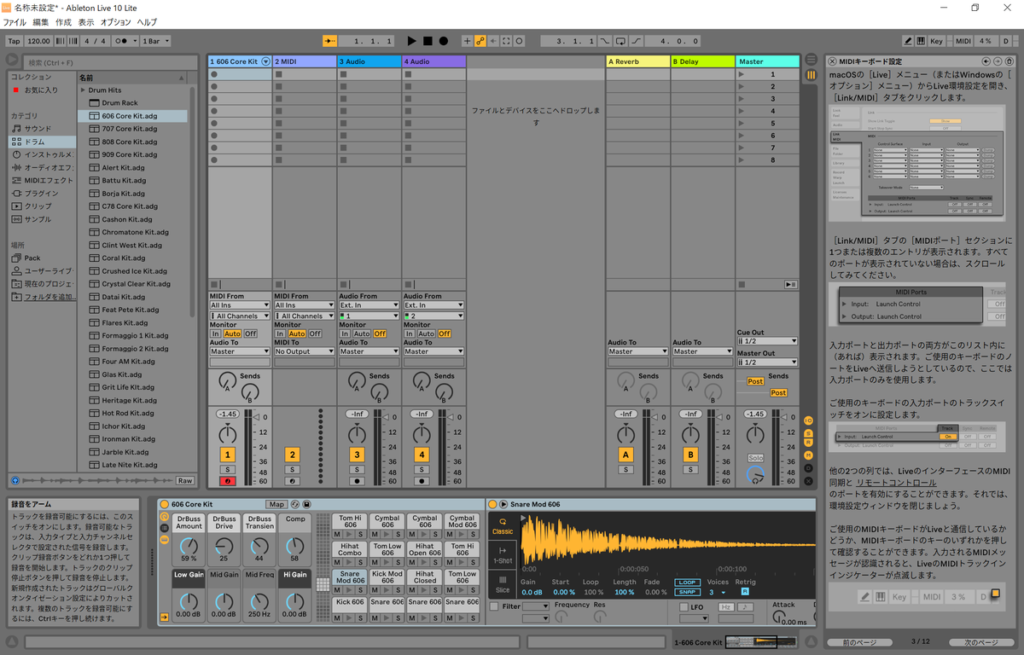Open track 2 MIDI To No Output dropdown
Viewport: 1024px width, 655px height.
[304, 351]
